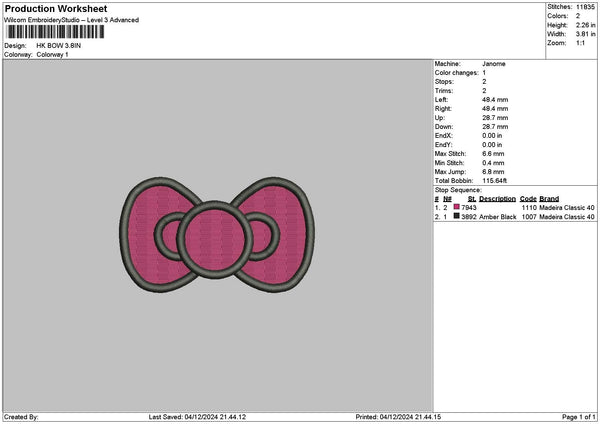Image resolution: width=600 pixels, height=424 pixels.
Task: Click the Width value 3.81 in
Action: 585,34
